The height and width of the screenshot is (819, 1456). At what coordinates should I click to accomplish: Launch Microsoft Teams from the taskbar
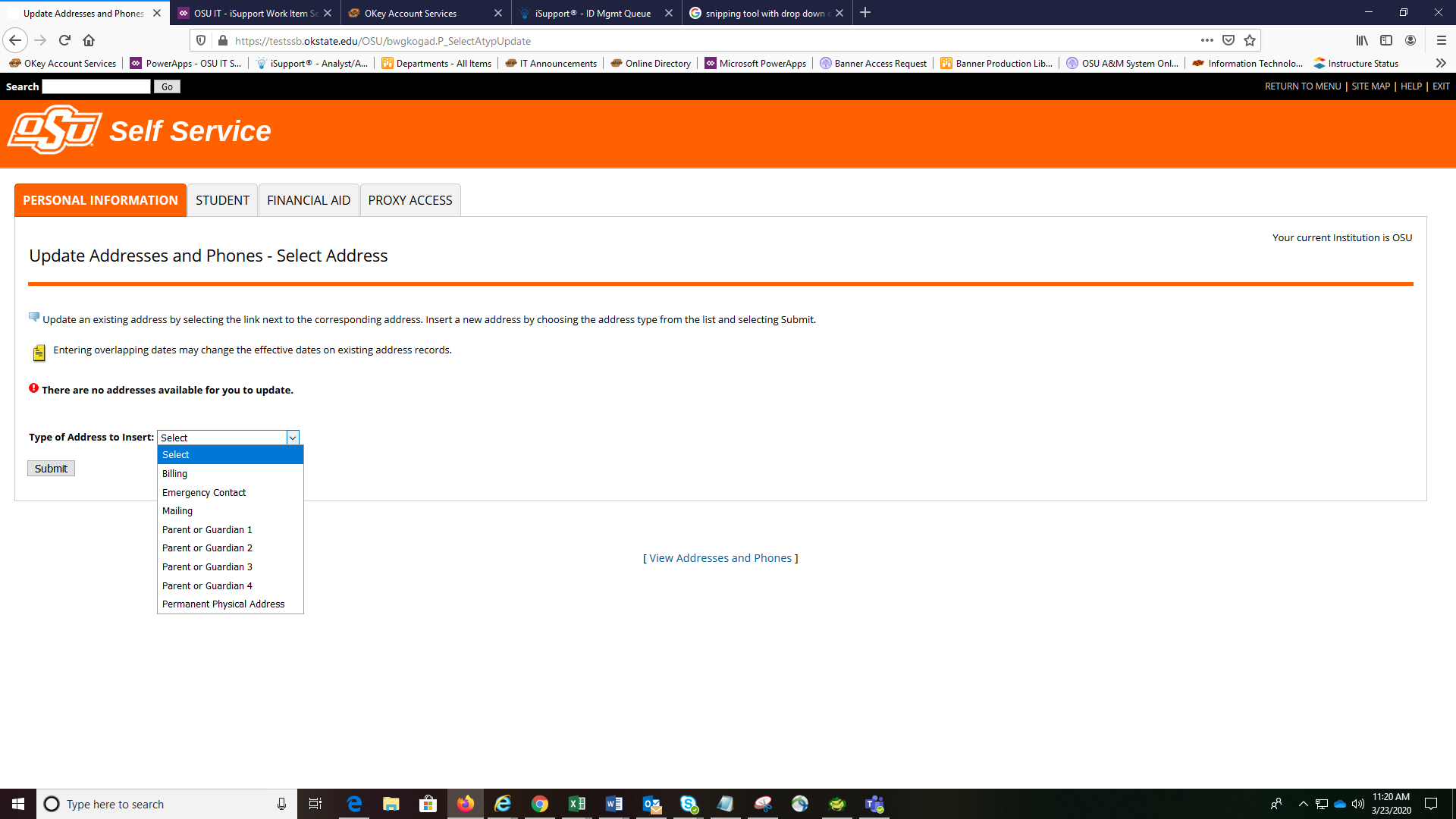[x=874, y=804]
